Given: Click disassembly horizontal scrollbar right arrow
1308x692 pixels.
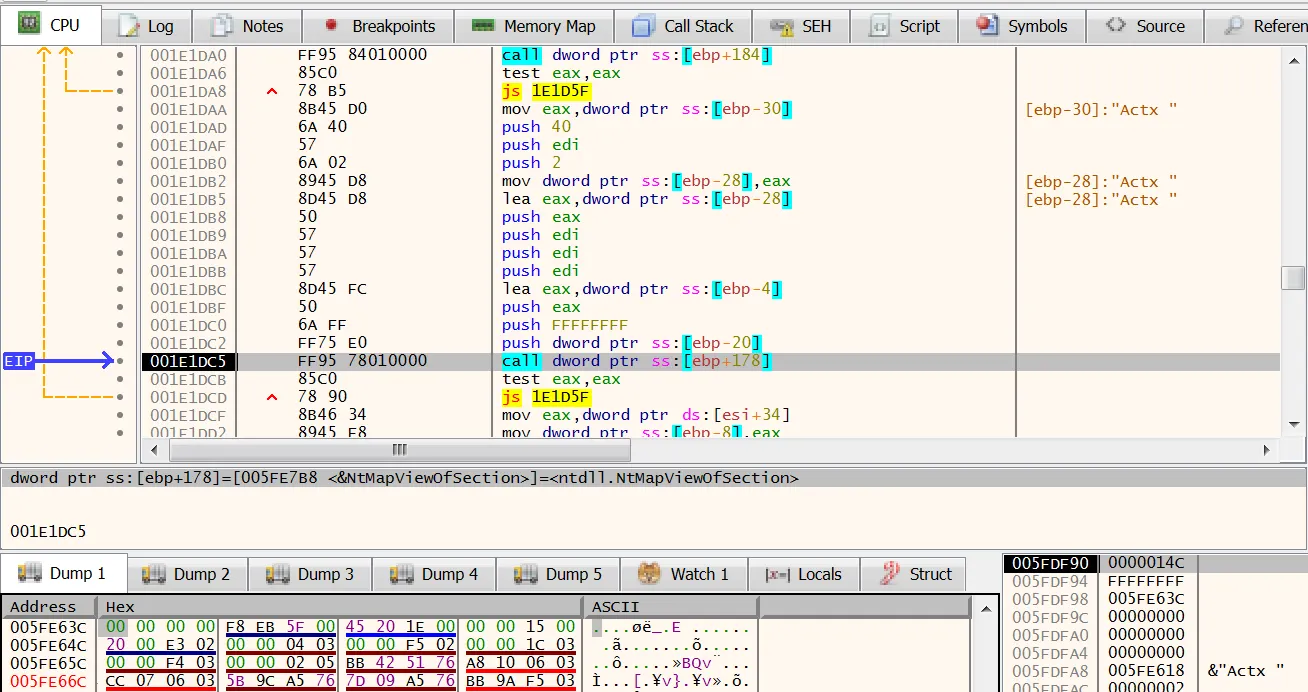Looking at the screenshot, I should pos(1267,450).
